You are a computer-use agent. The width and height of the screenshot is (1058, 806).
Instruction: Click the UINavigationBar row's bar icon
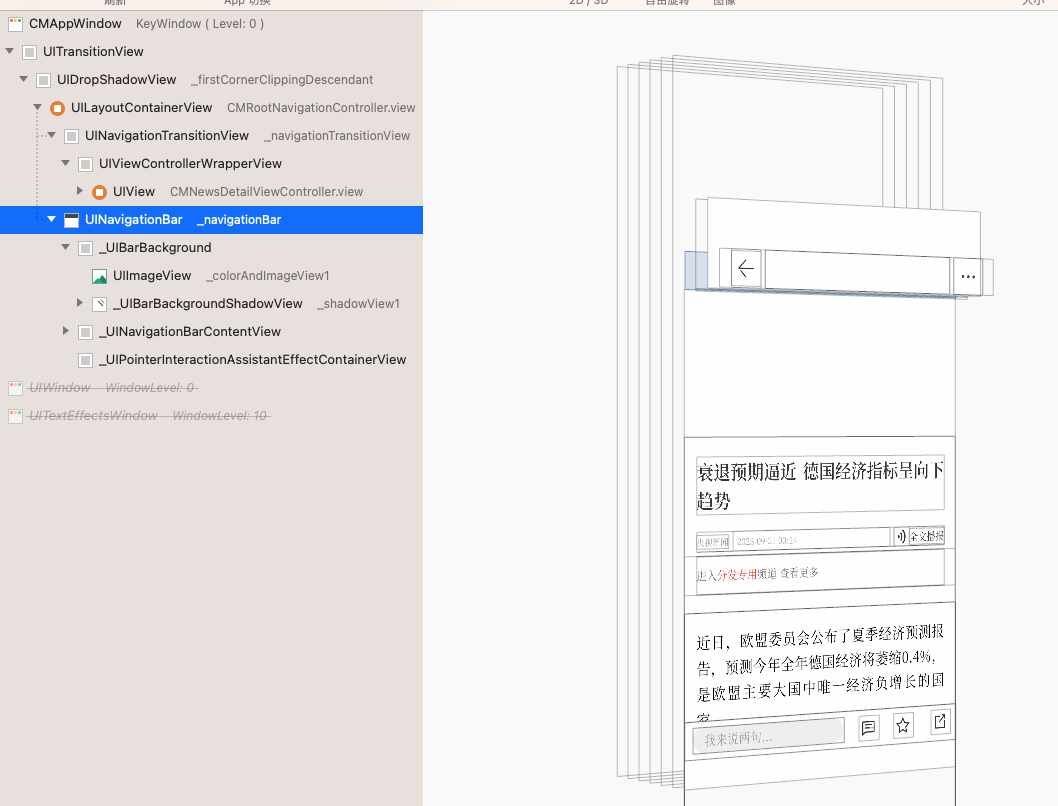tap(72, 220)
